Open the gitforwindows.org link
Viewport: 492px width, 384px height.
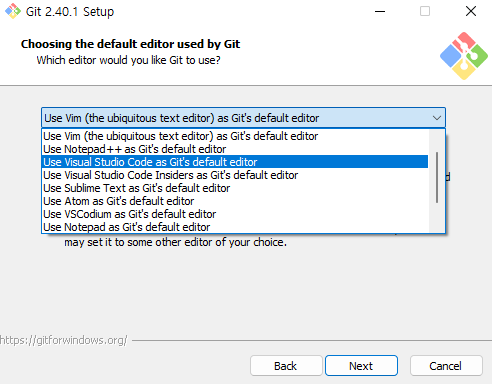[63, 340]
